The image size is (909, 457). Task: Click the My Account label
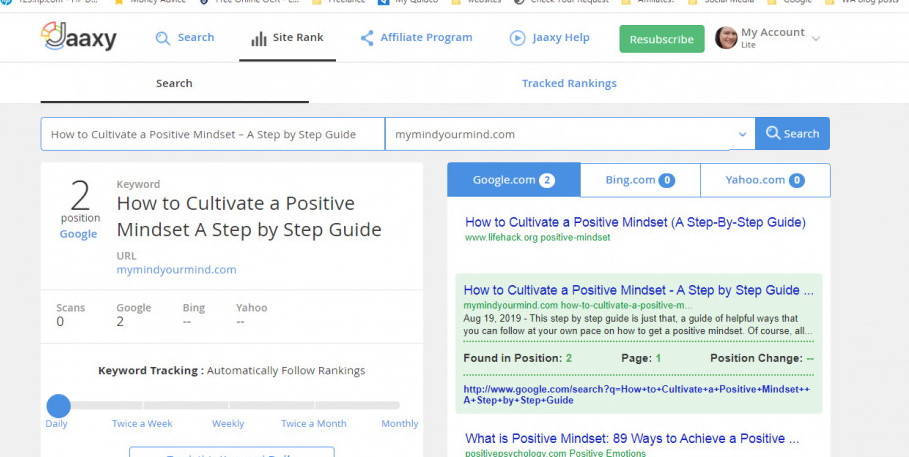click(x=773, y=32)
